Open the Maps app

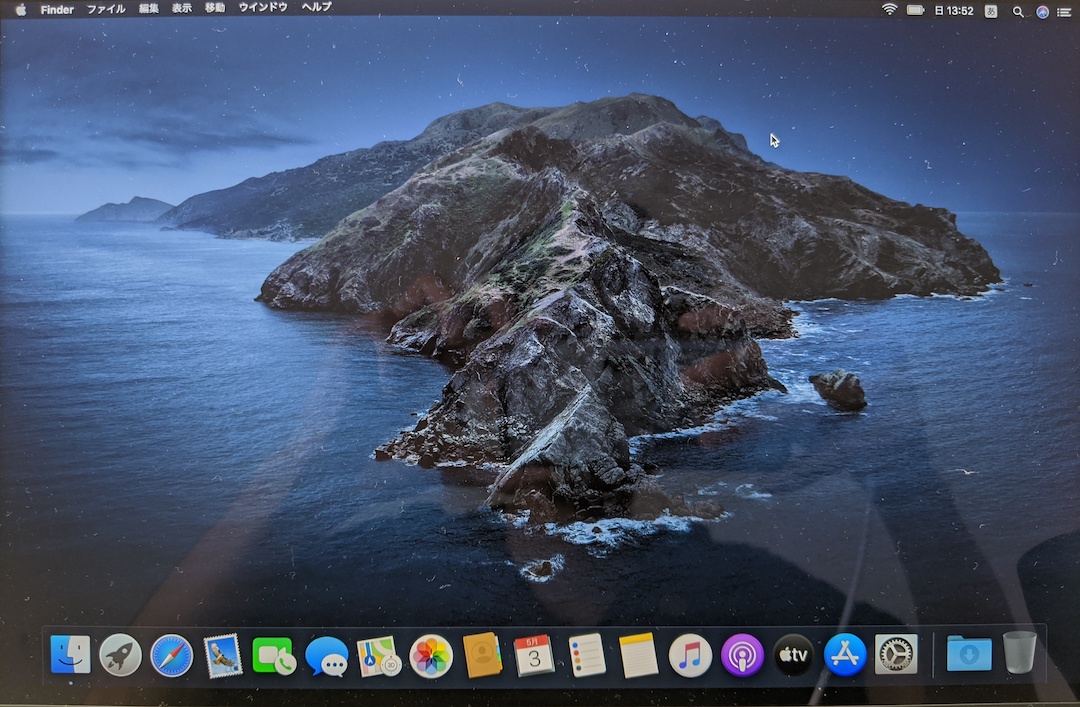pos(379,655)
